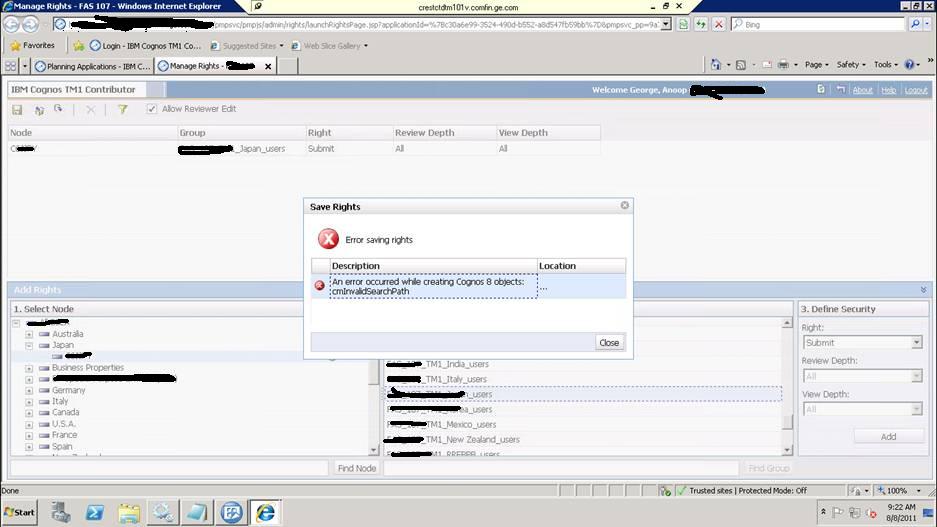Open the Right dropdown showing Submit
The image size is (937, 527).
coord(862,343)
